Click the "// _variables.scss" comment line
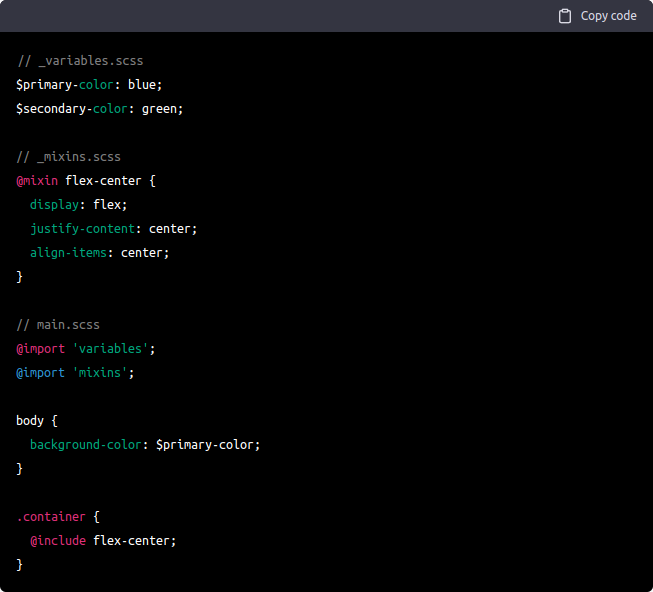 80,61
